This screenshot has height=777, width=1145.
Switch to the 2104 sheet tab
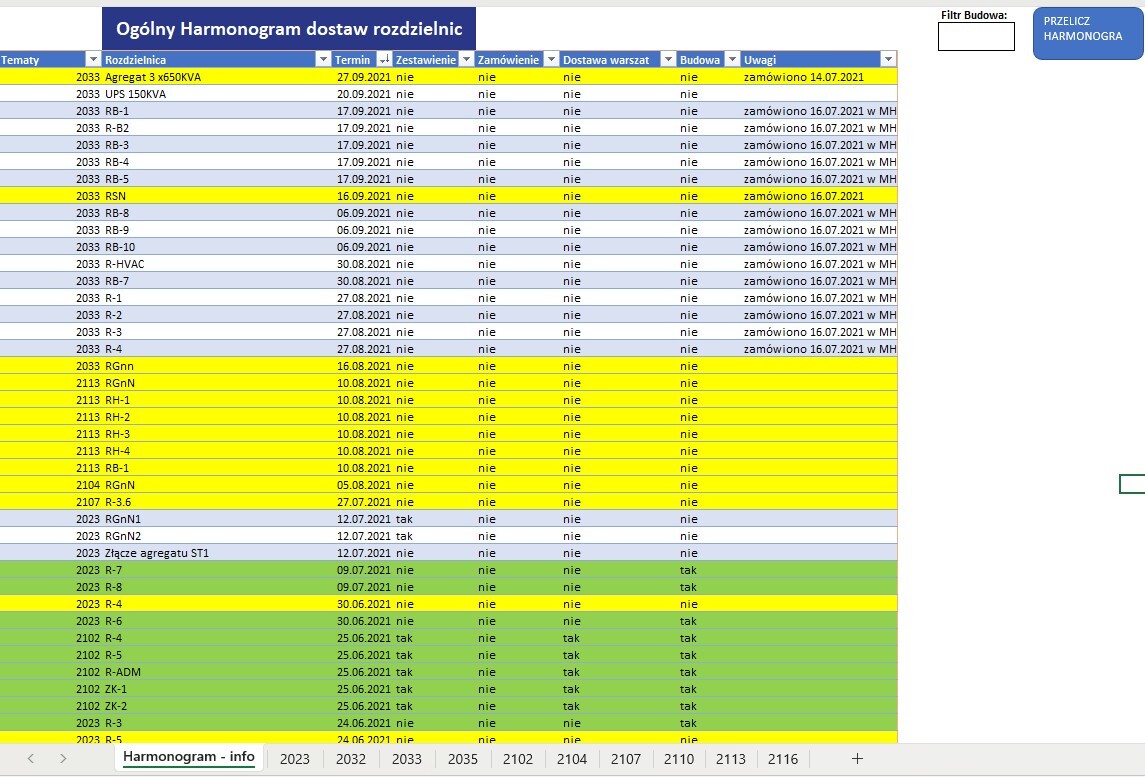572,759
